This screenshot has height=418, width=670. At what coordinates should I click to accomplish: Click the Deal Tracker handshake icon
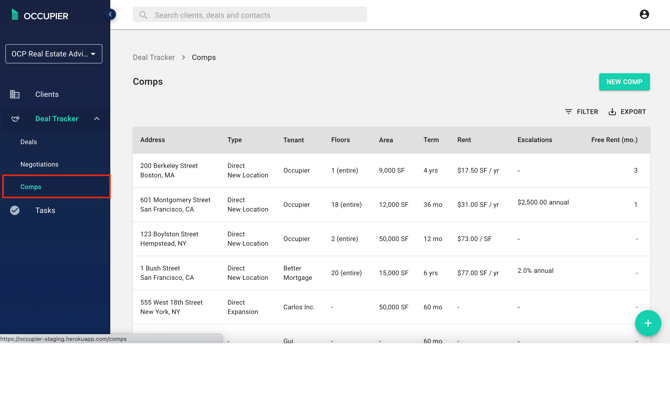point(15,119)
